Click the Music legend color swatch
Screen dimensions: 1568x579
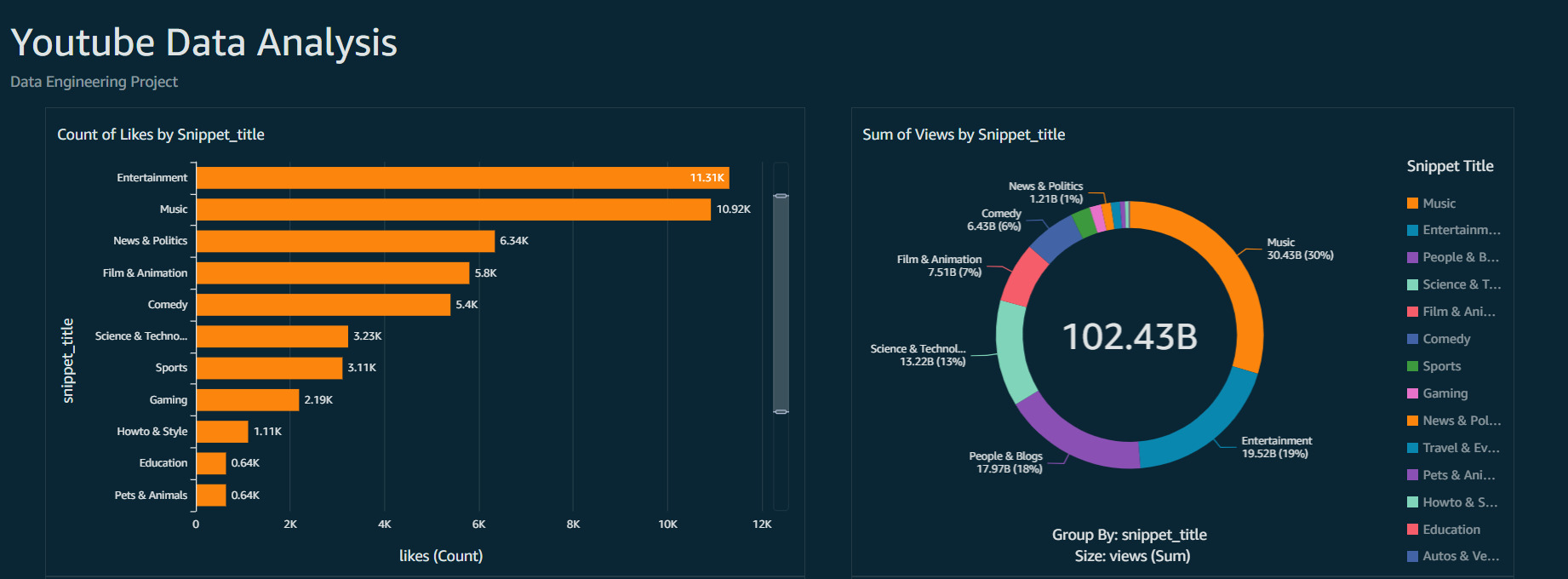[1412, 204]
